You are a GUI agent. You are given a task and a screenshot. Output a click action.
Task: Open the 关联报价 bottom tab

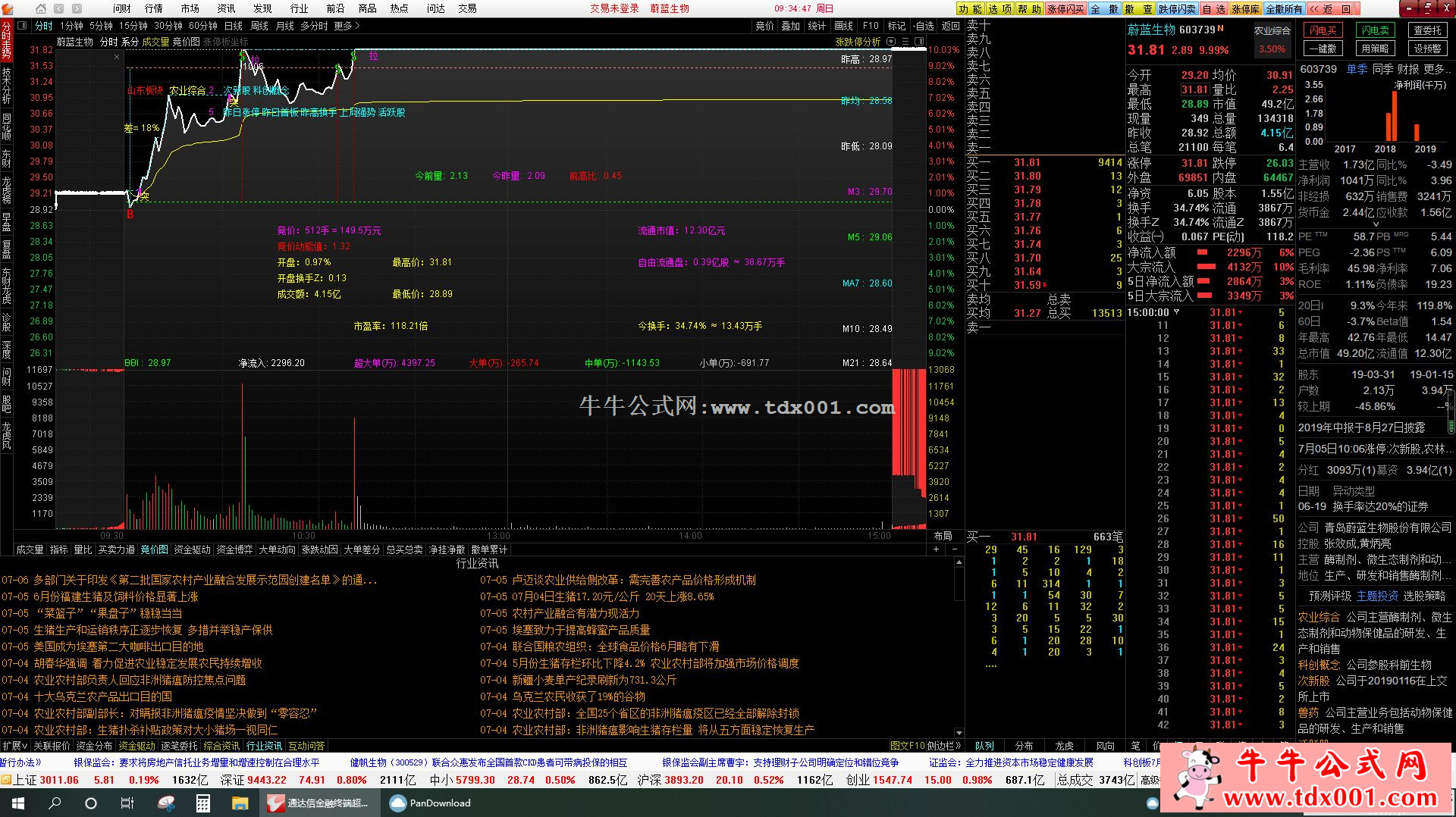click(x=52, y=746)
